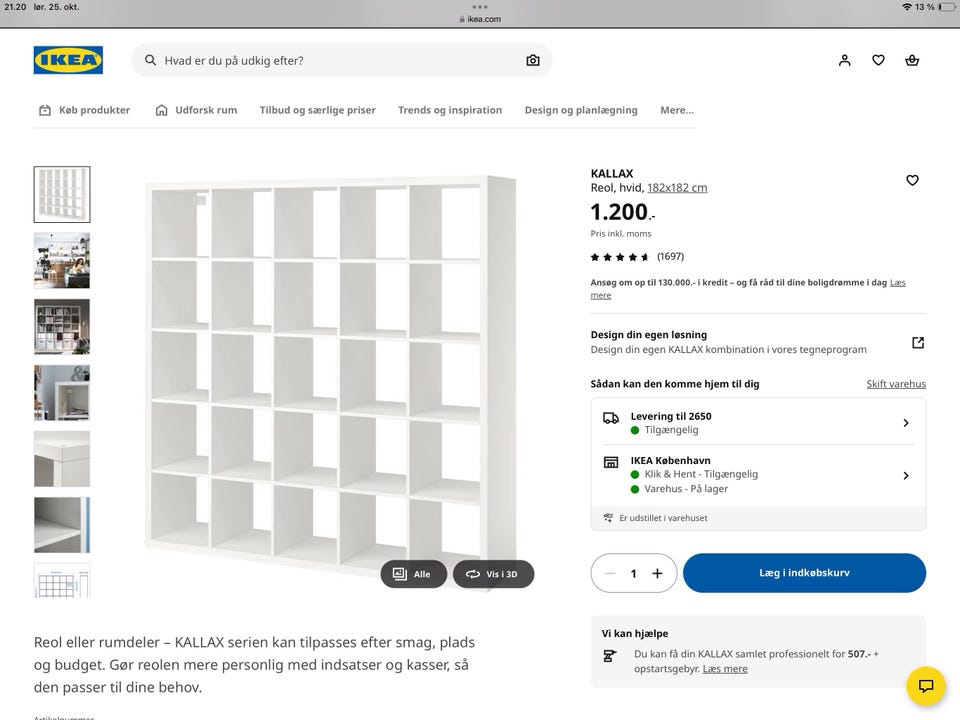The height and width of the screenshot is (720, 960).
Task: Click Læg i indkøbskurv button
Action: click(x=804, y=573)
